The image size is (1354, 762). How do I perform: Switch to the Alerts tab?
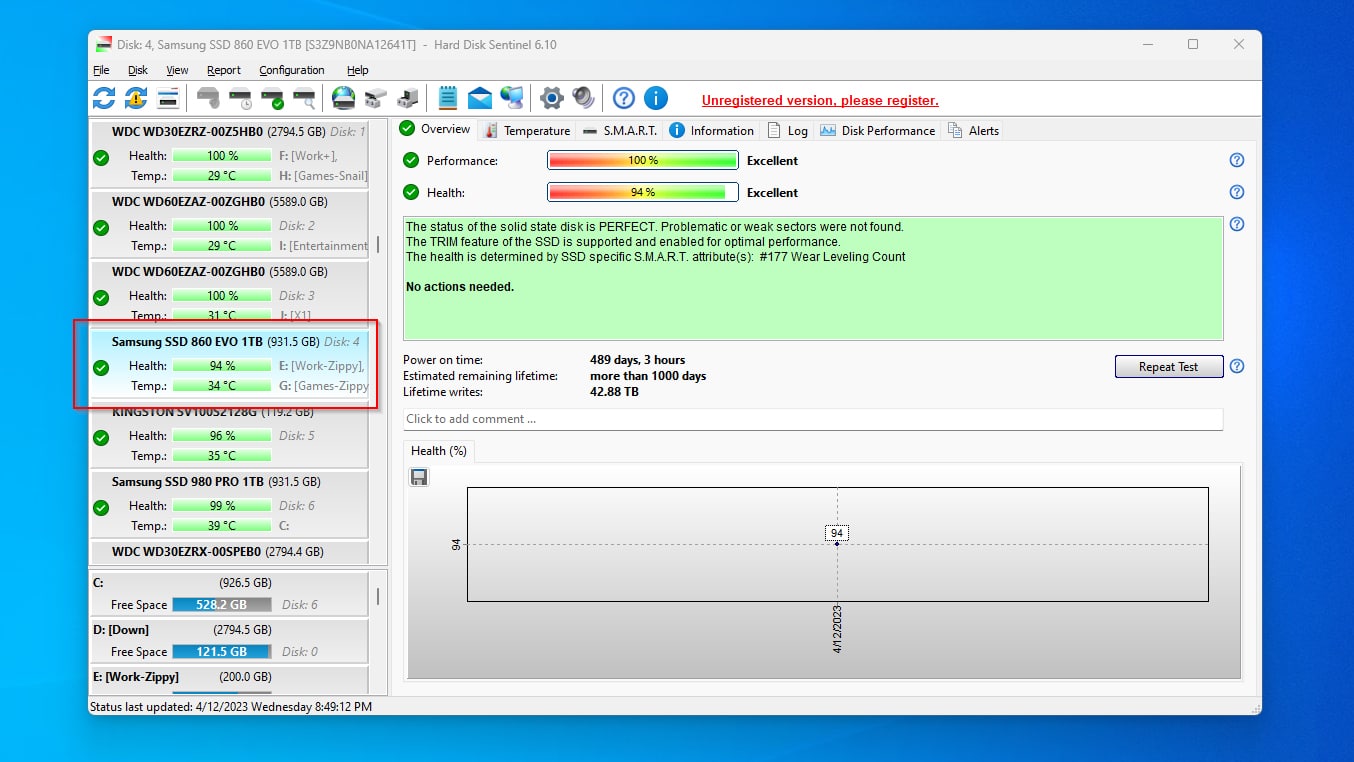tap(972, 130)
